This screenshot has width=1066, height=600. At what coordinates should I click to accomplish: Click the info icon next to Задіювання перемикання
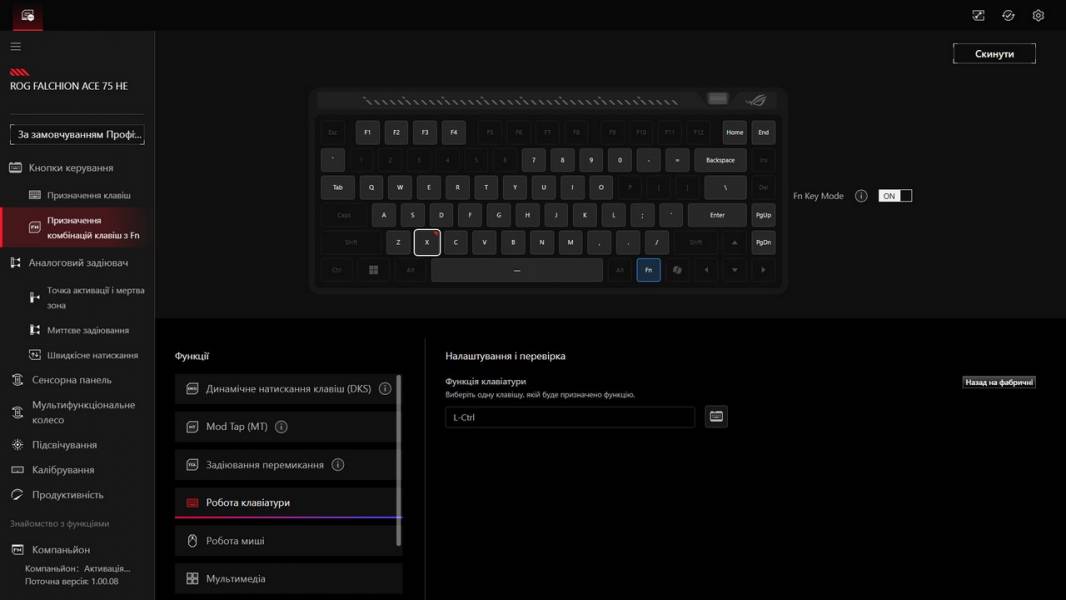338,465
